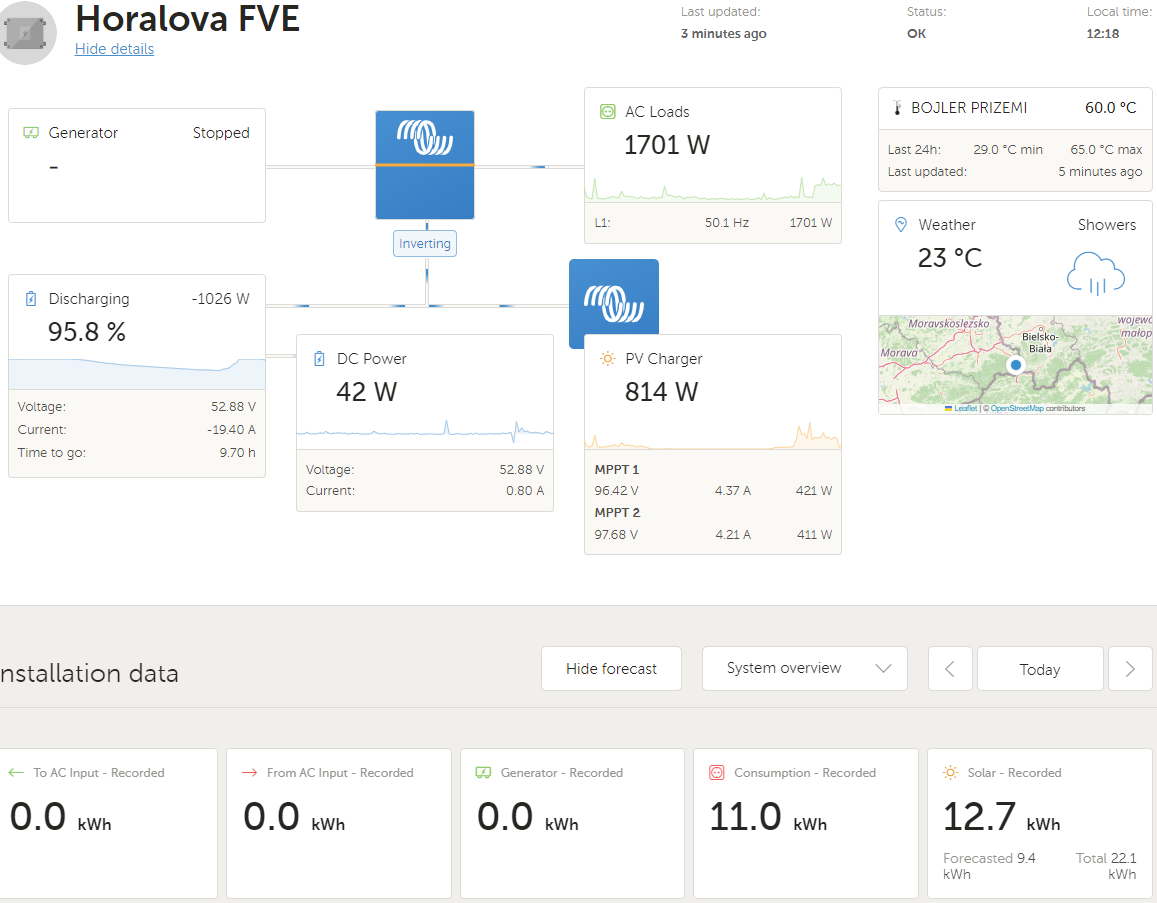Click the rain showers cloud icon
Image resolution: width=1157 pixels, height=903 pixels.
pos(1096,273)
